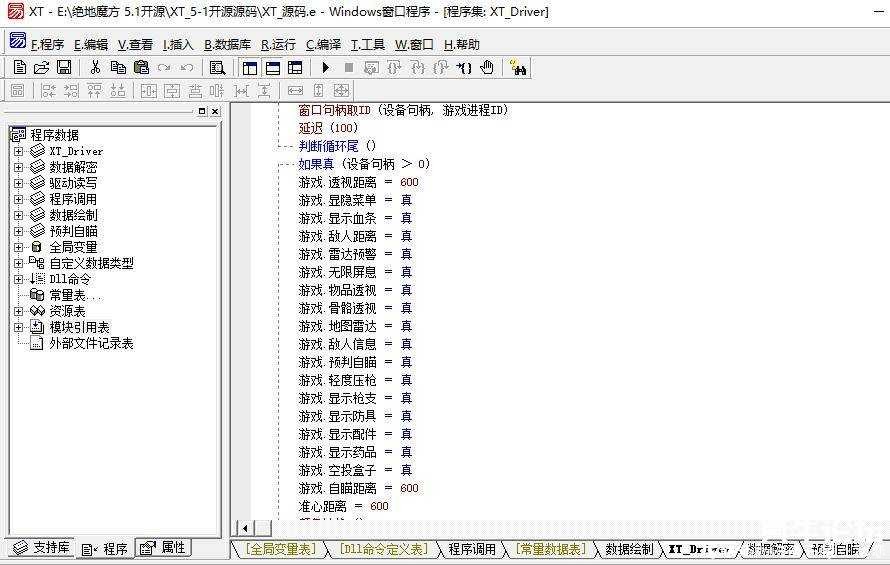The height and width of the screenshot is (565, 890).
Task: Click the code line 游戏.透视距离 = 600
Action: point(359,182)
